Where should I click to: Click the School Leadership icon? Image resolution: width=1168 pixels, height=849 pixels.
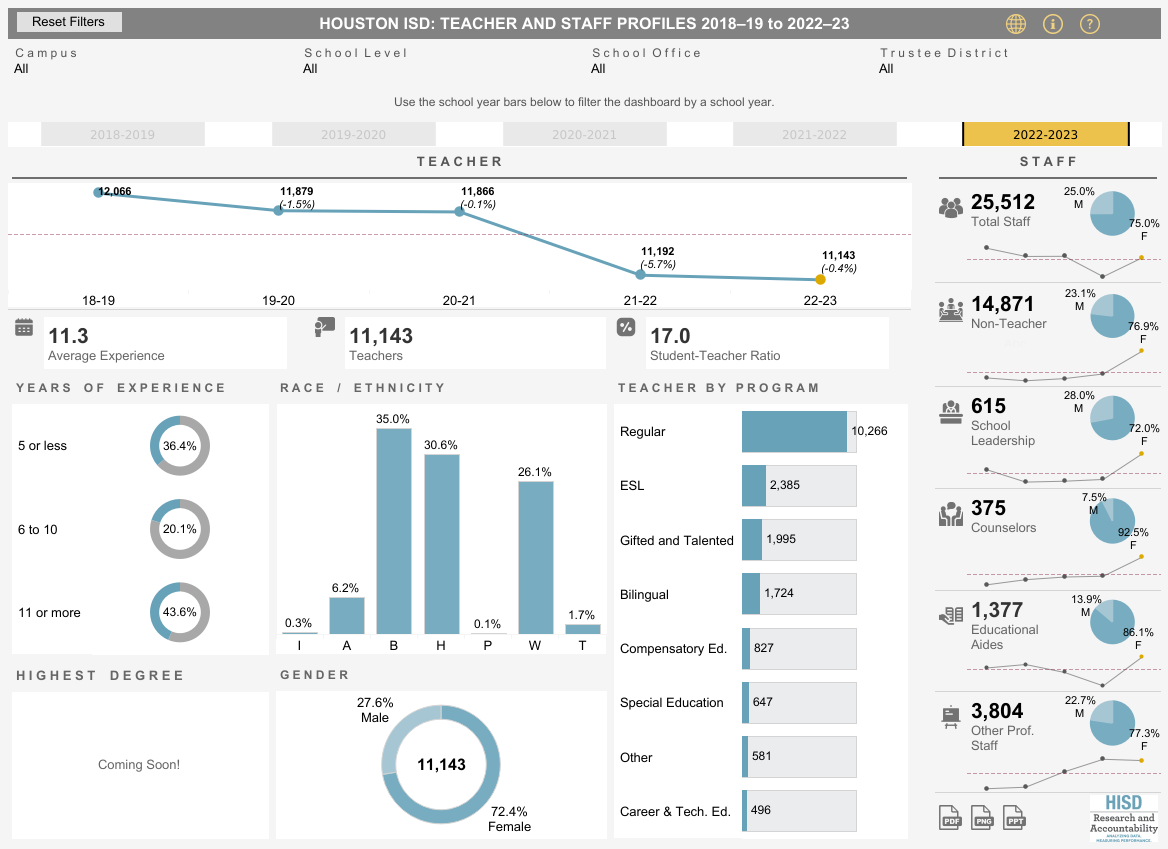950,412
